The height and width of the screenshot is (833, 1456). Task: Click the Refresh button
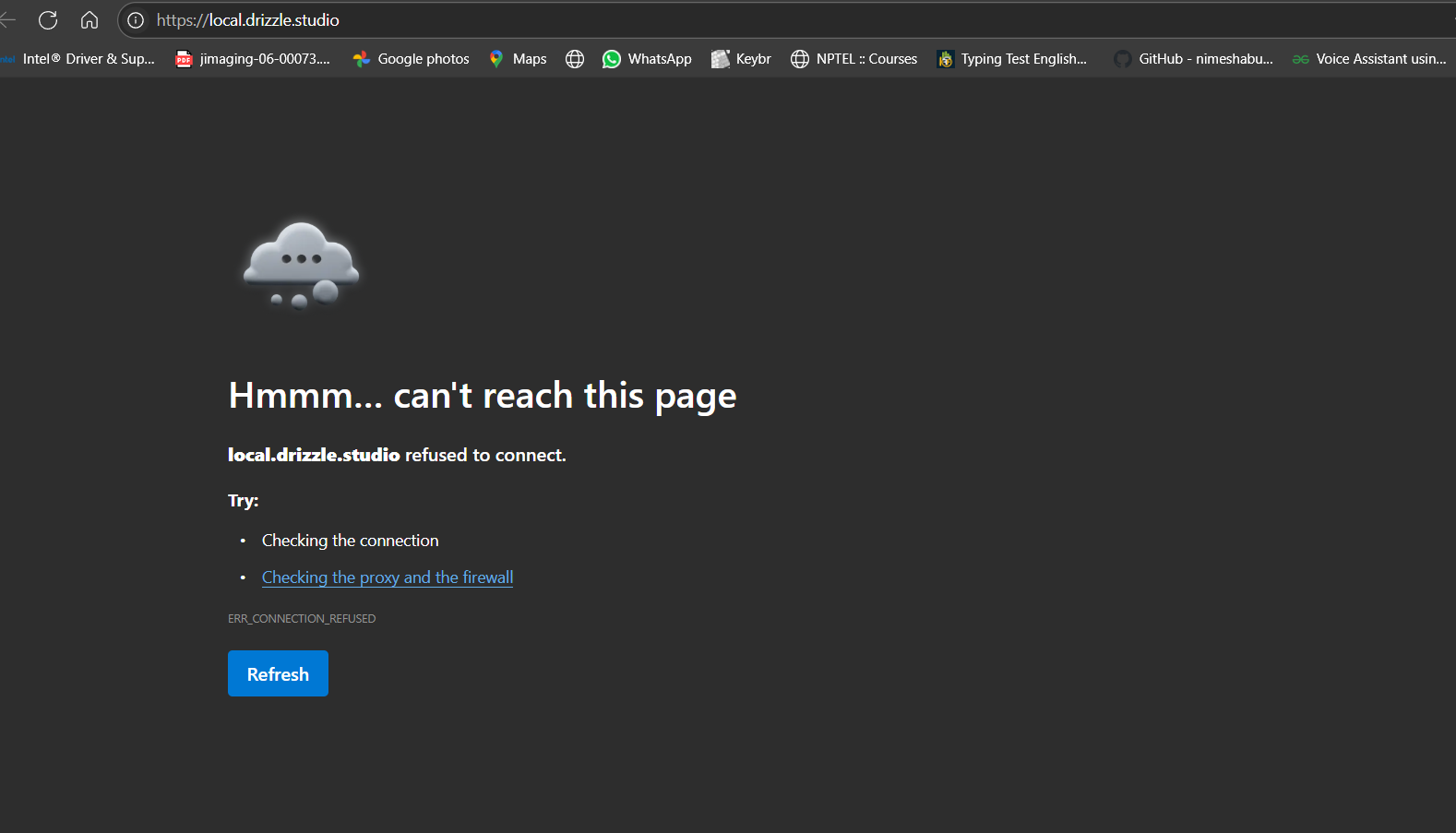[x=278, y=673]
